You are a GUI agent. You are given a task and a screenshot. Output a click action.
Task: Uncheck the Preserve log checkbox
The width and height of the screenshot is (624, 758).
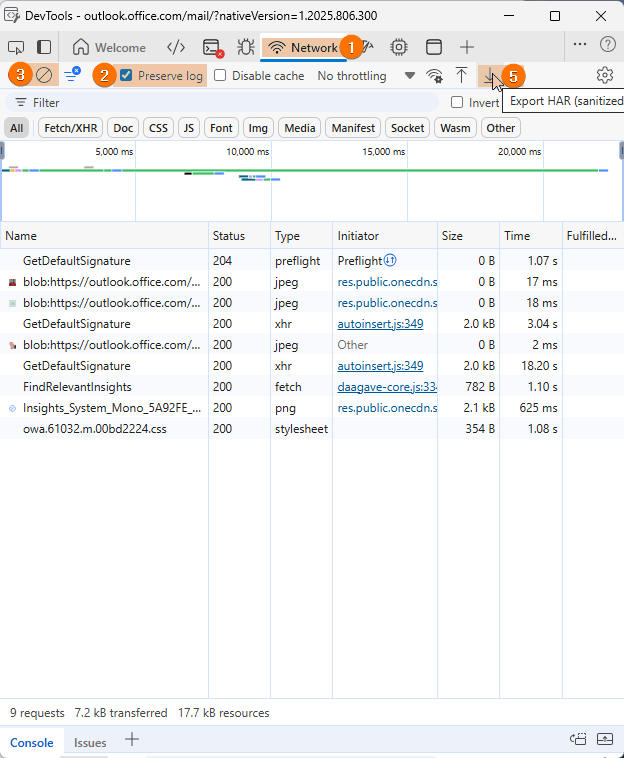(x=126, y=75)
